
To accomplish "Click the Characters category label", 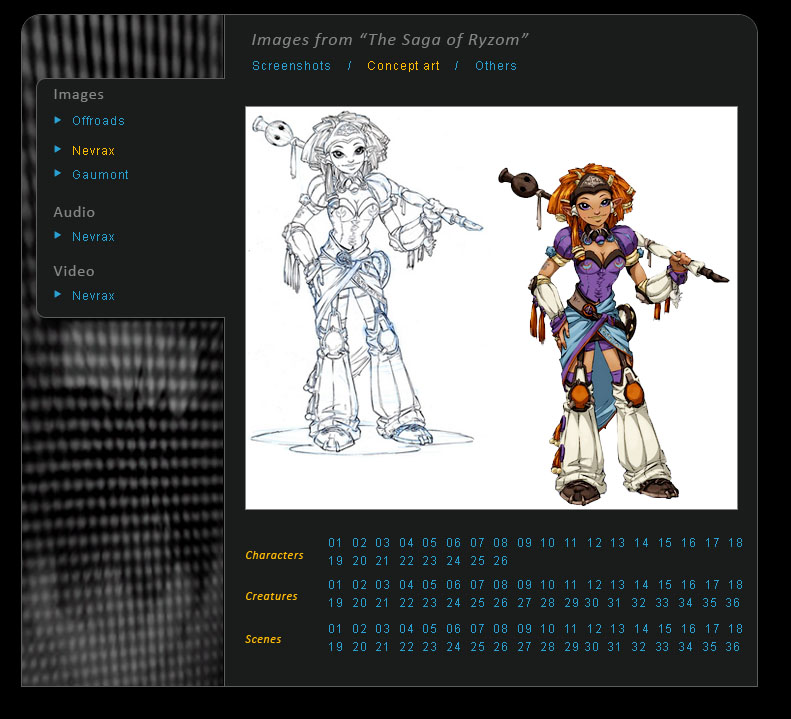I will click(274, 555).
